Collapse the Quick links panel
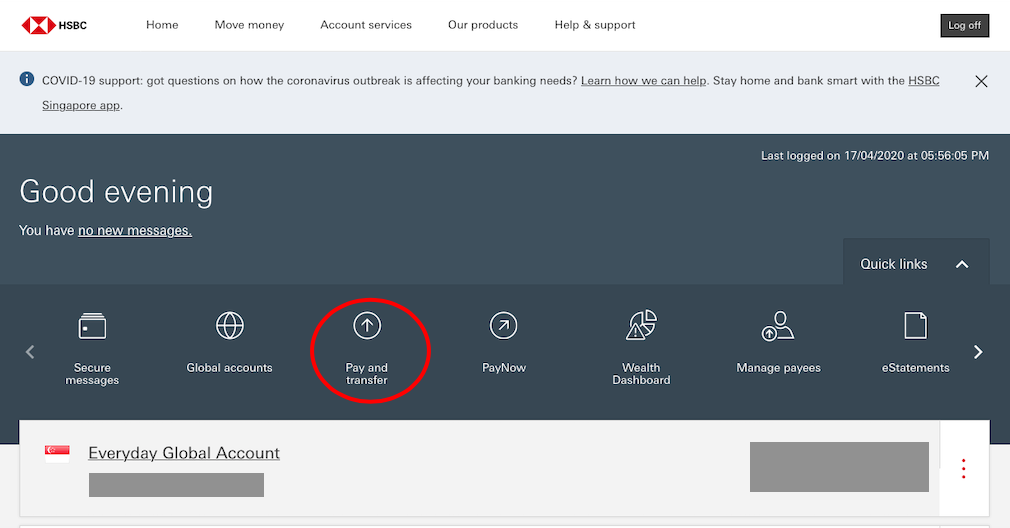The image size is (1010, 528). pos(962,264)
